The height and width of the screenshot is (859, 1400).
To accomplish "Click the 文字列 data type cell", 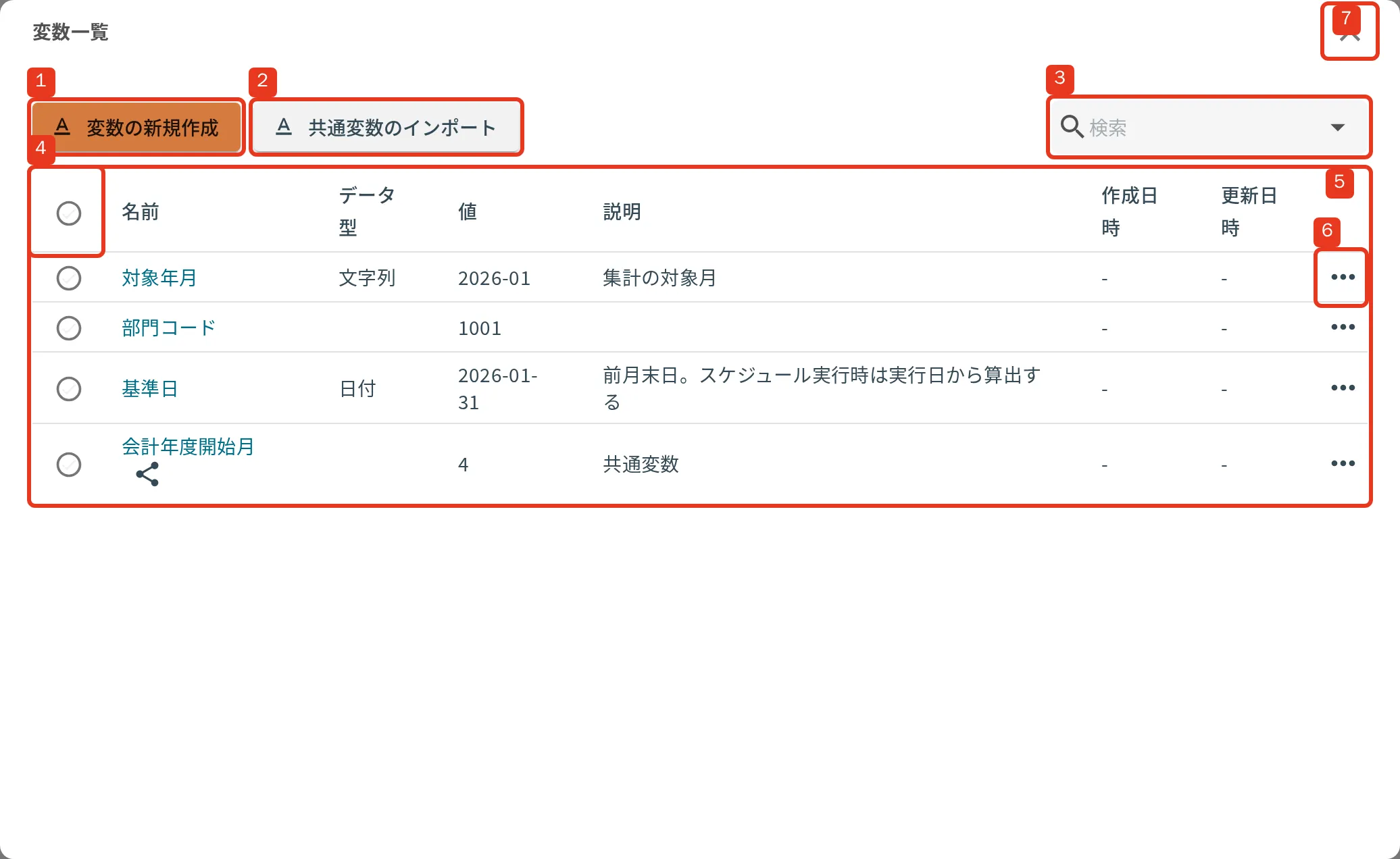I will click(x=367, y=278).
